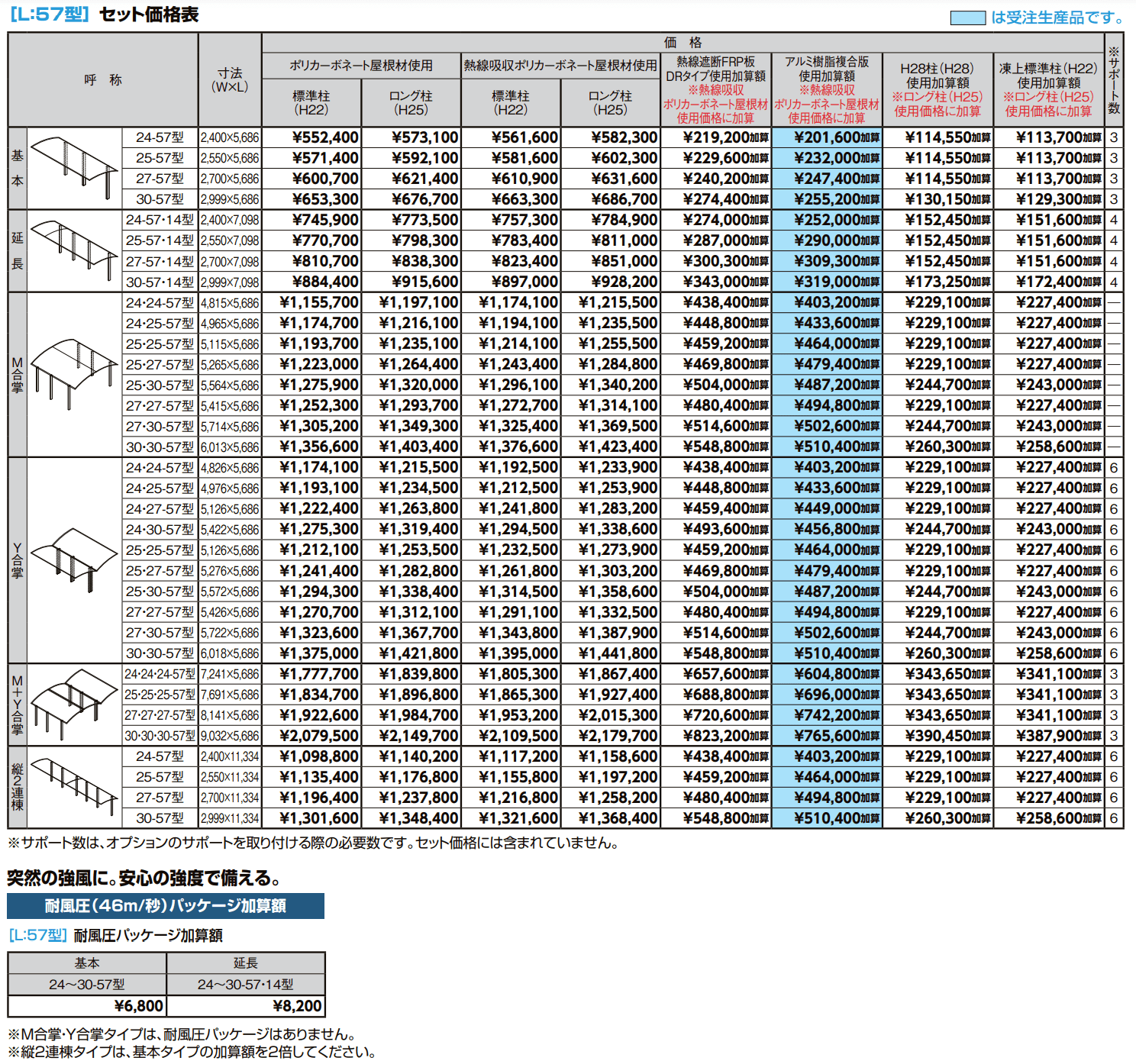This screenshot has width=1136, height=1064.
Task: Select the ポリカーボネート屋根材使用 column header
Action: tap(361, 66)
